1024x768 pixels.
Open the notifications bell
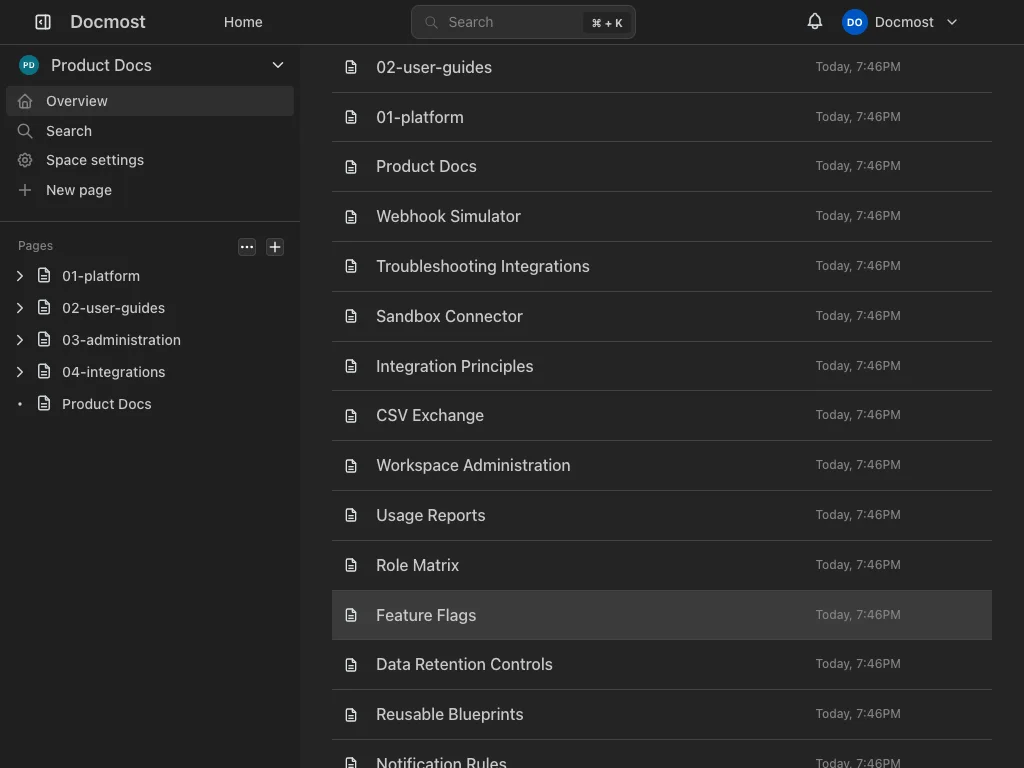(814, 22)
